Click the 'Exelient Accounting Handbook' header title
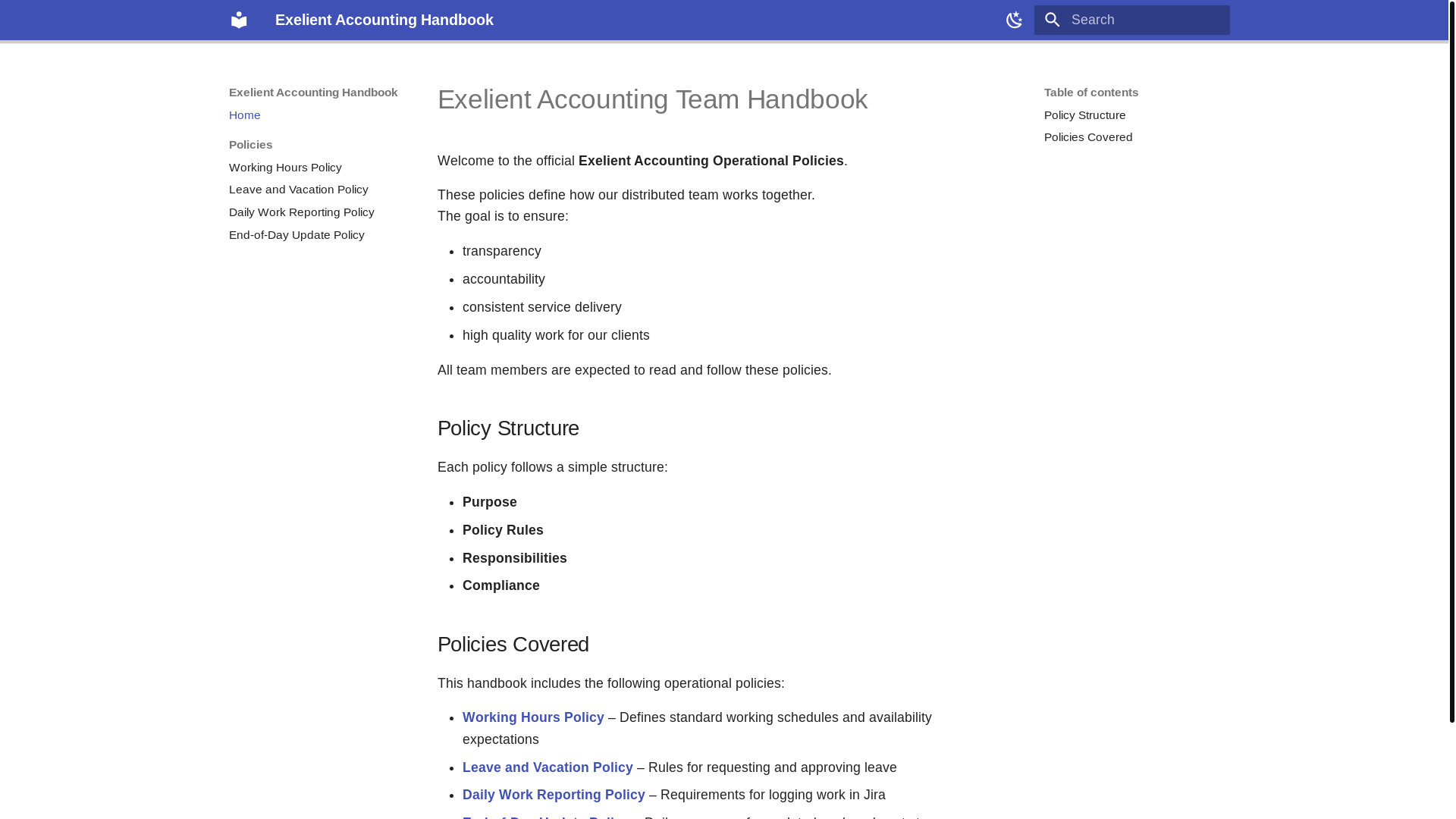The width and height of the screenshot is (1456, 819). coord(384,20)
